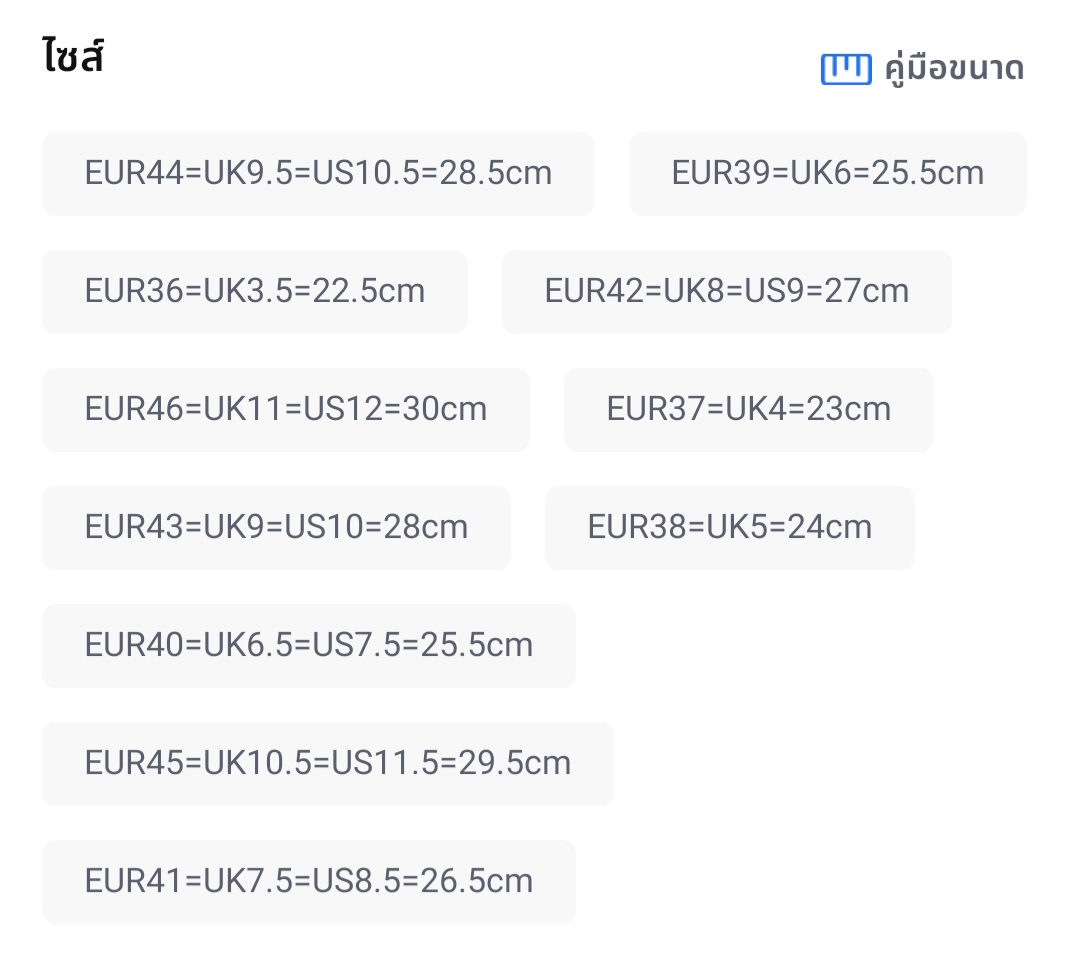Image resolution: width=1080 pixels, height=957 pixels.
Task: Pick size EUR36=UK3.5=22.5cm
Action: coord(254,291)
